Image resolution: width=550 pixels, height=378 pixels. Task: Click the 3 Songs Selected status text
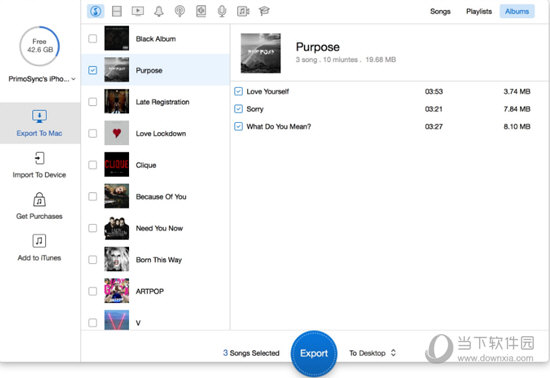251,353
